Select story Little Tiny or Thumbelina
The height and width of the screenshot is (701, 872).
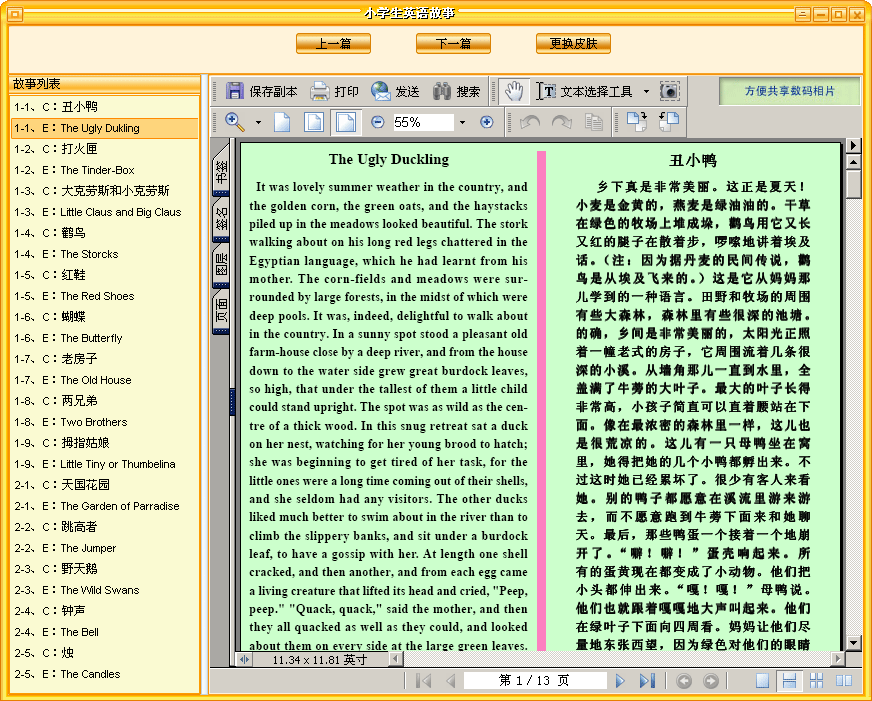click(x=105, y=464)
